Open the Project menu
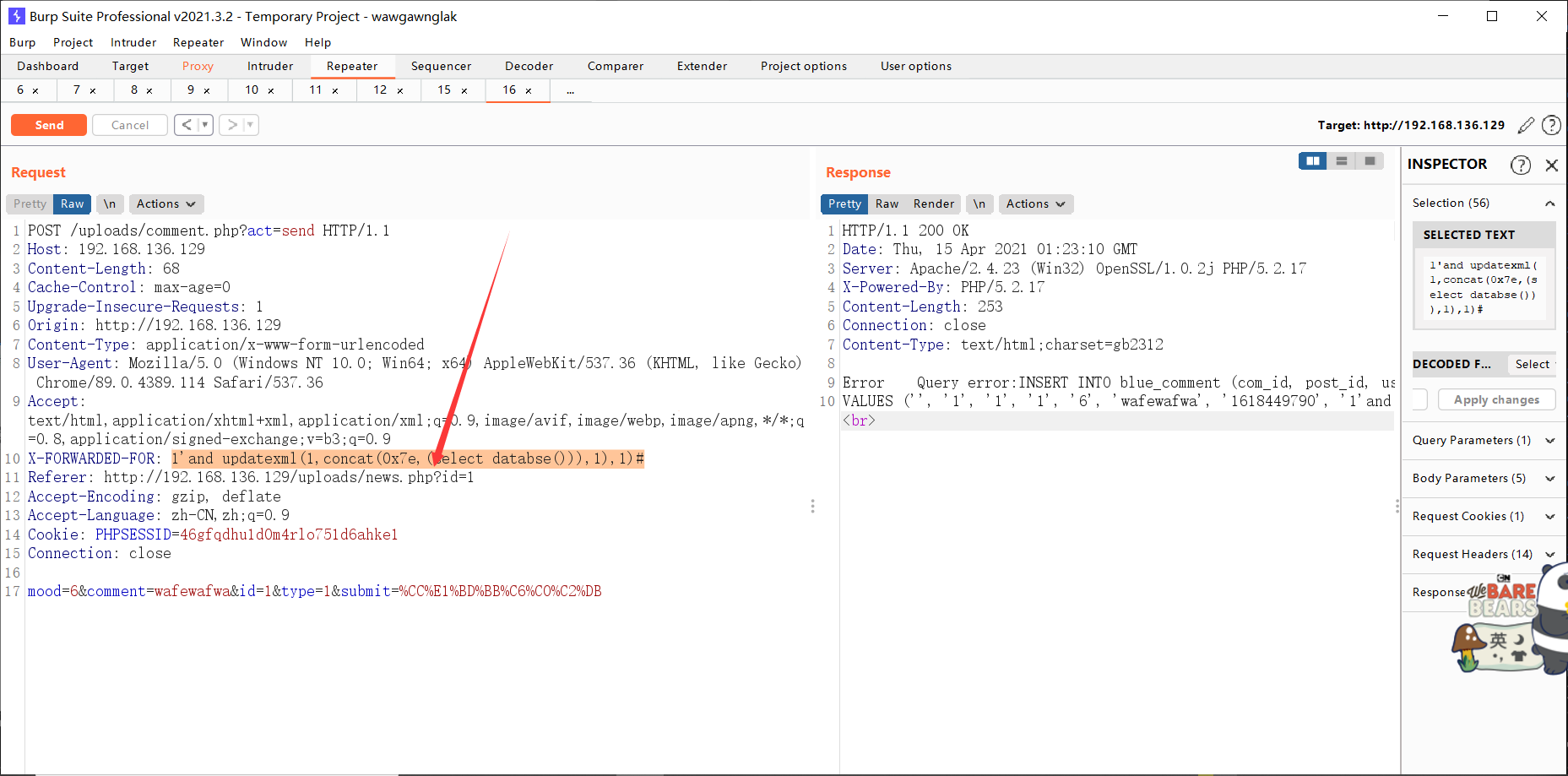The image size is (1568, 776). pyautogui.click(x=73, y=42)
